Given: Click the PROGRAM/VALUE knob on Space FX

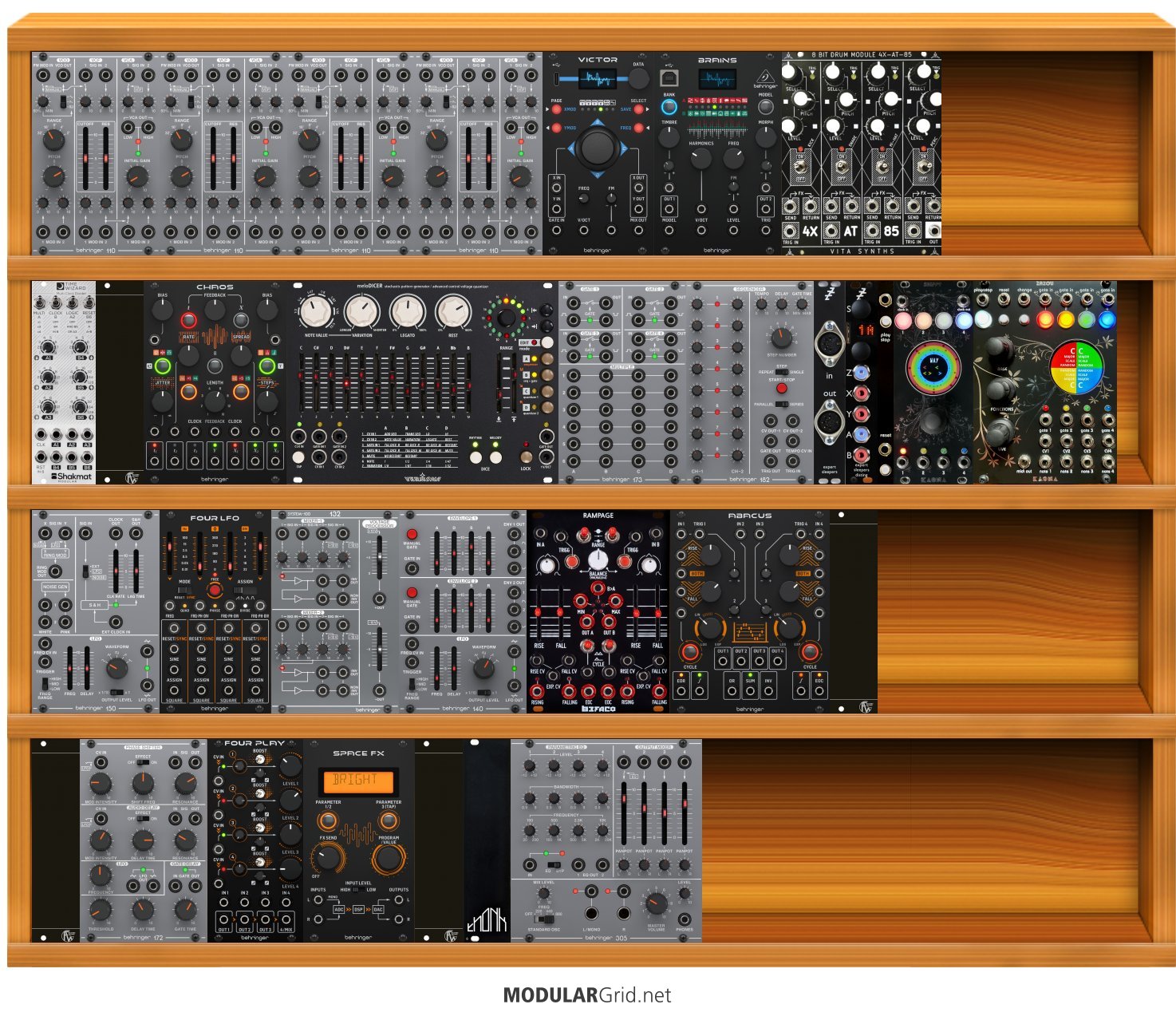Looking at the screenshot, I should click(x=389, y=858).
